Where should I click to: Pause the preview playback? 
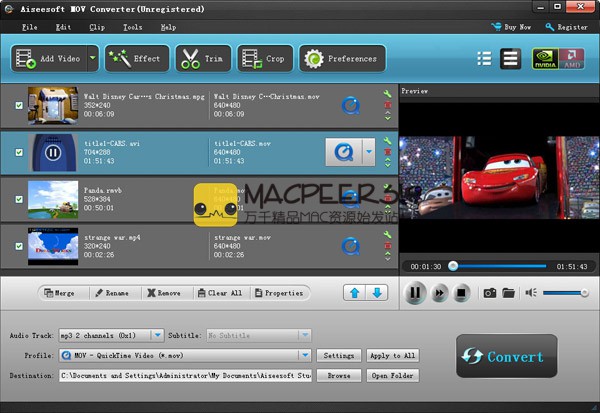[x=415, y=293]
